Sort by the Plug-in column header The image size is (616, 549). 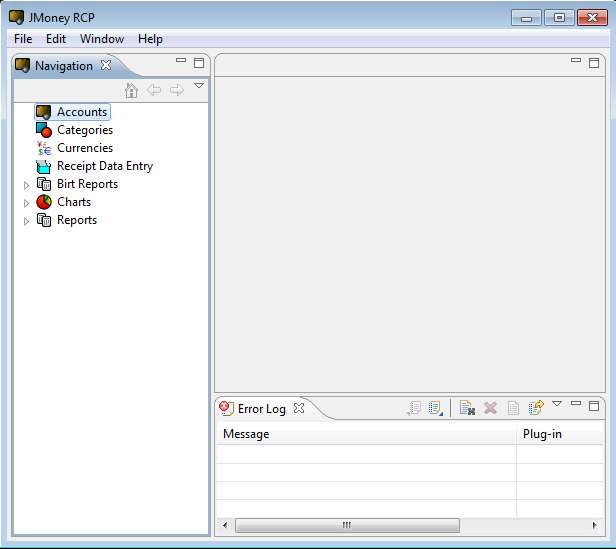click(x=560, y=434)
